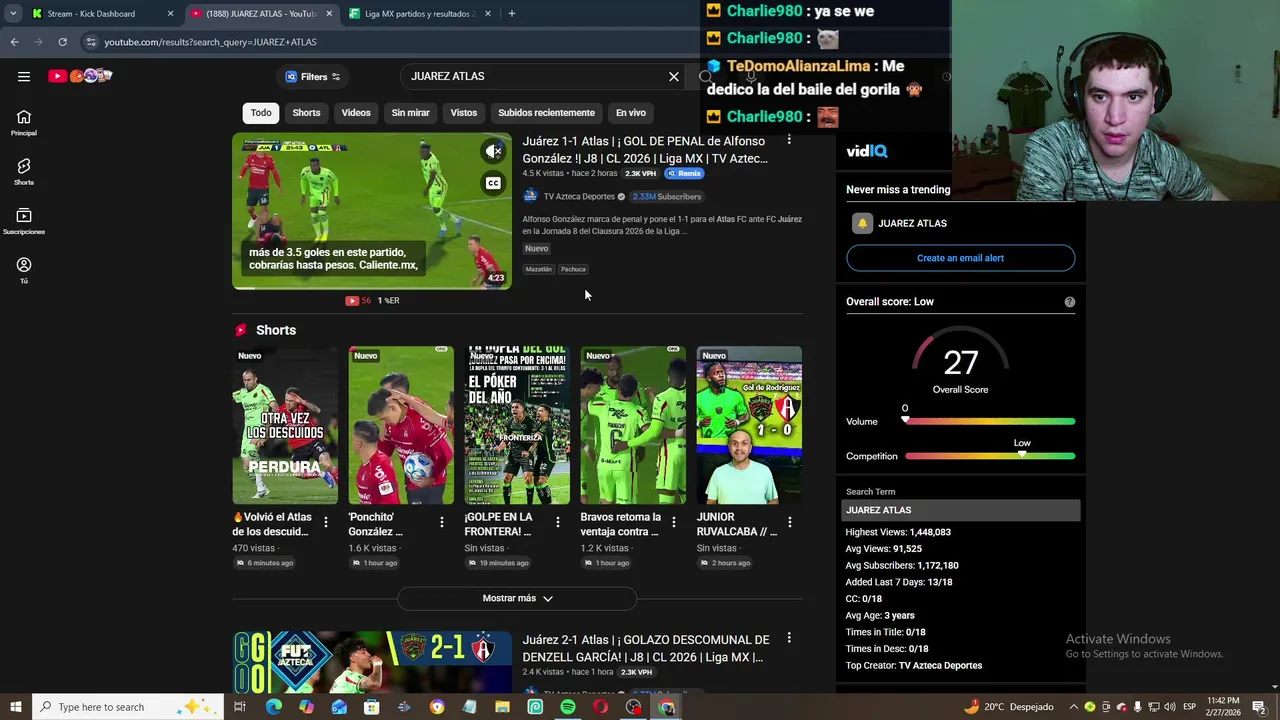This screenshot has width=1280, height=720.
Task: Click the vidIQ logo in side panel
Action: 867,151
